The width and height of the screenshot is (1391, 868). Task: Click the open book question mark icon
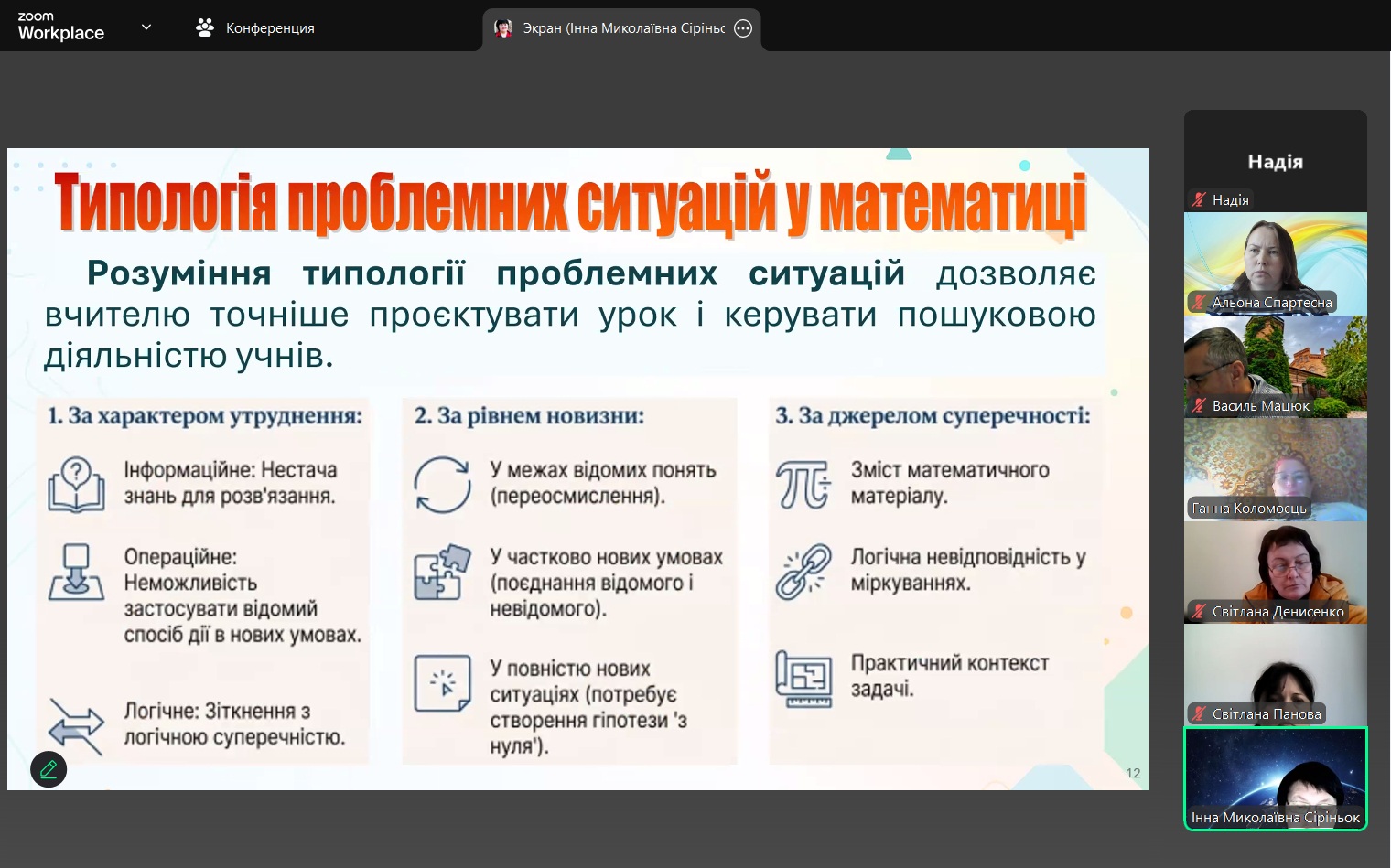click(x=76, y=484)
